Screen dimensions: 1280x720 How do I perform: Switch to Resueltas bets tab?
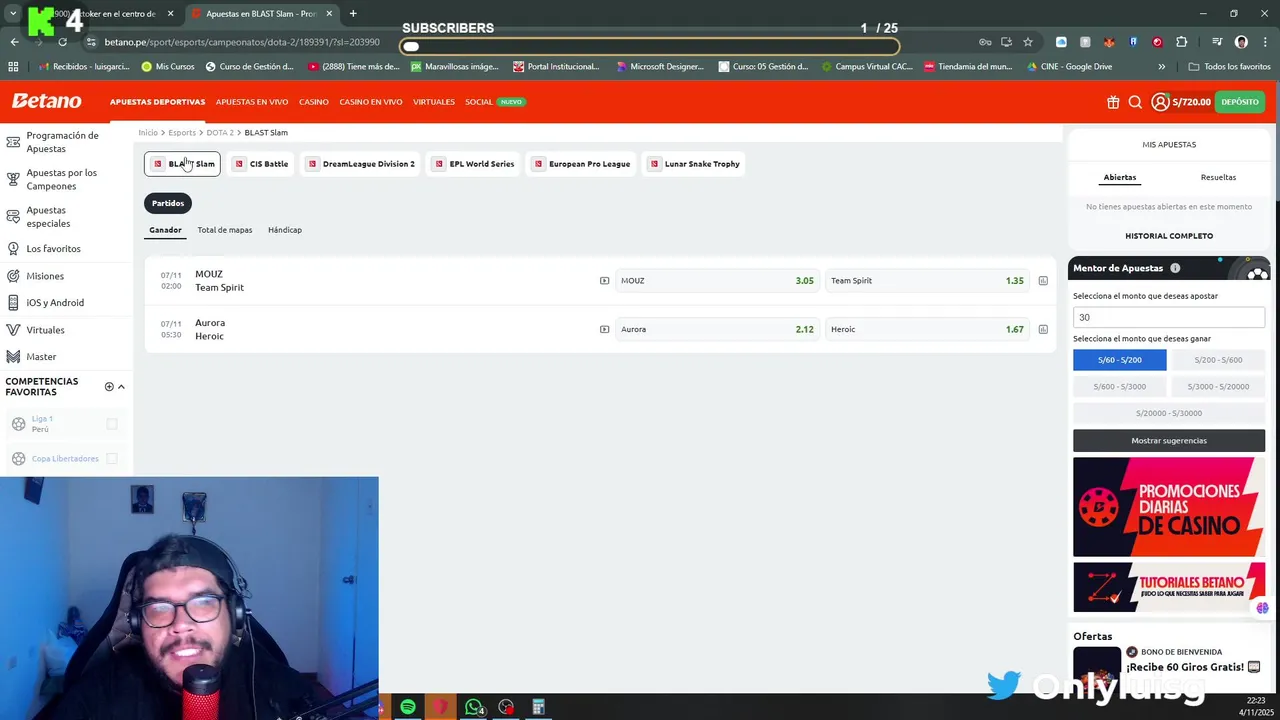1218,177
